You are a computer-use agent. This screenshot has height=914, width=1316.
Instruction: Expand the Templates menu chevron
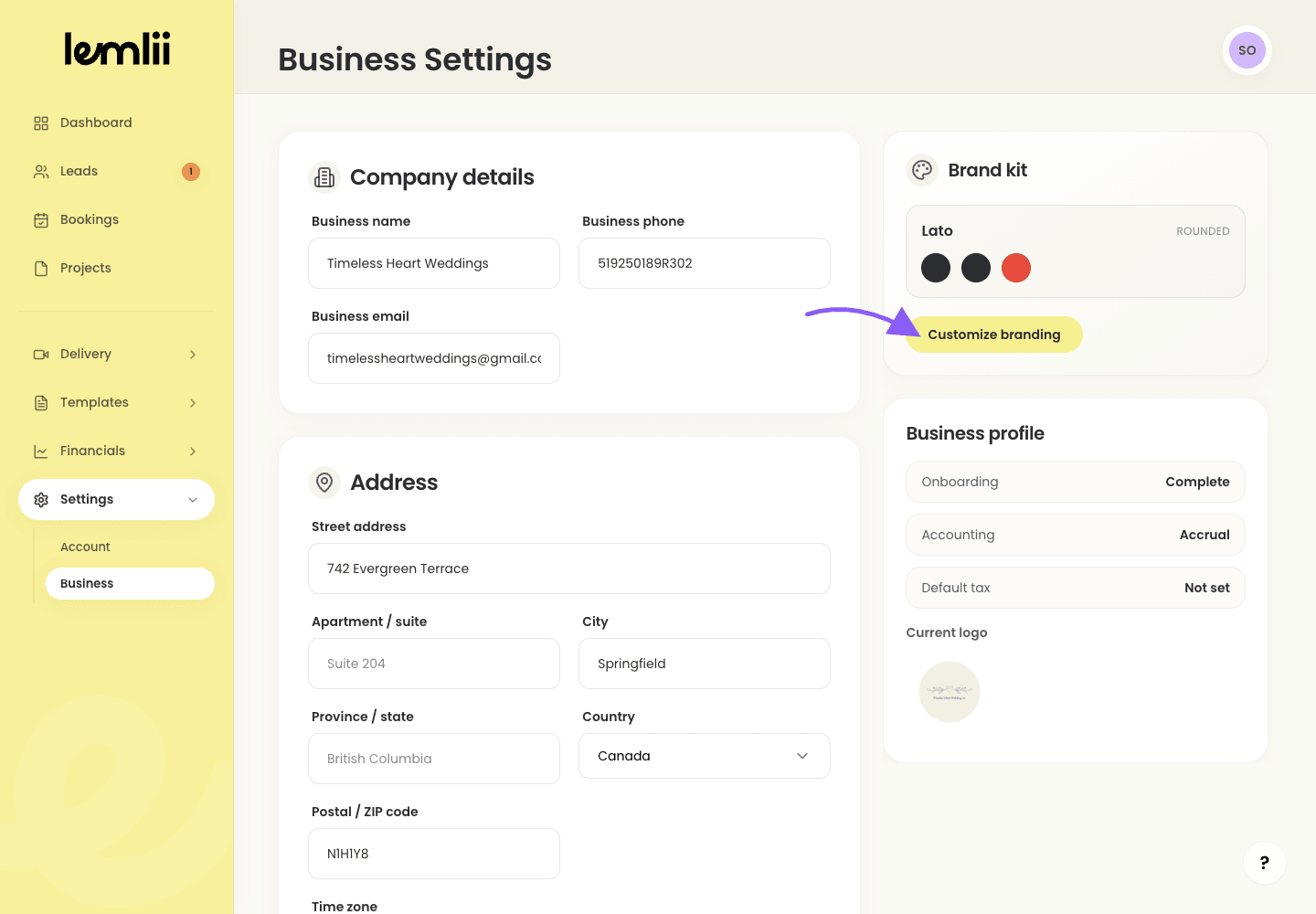[x=193, y=403]
